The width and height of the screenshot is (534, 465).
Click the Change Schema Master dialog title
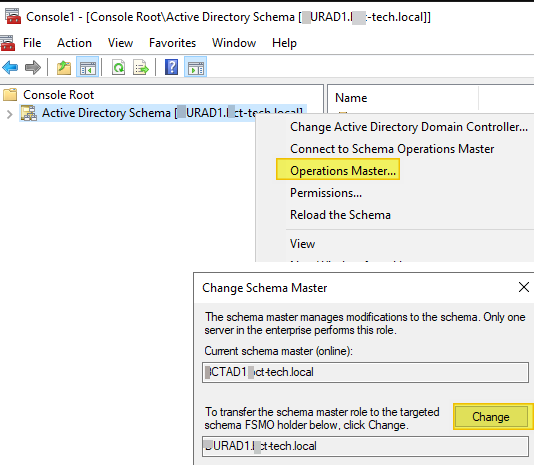point(265,288)
